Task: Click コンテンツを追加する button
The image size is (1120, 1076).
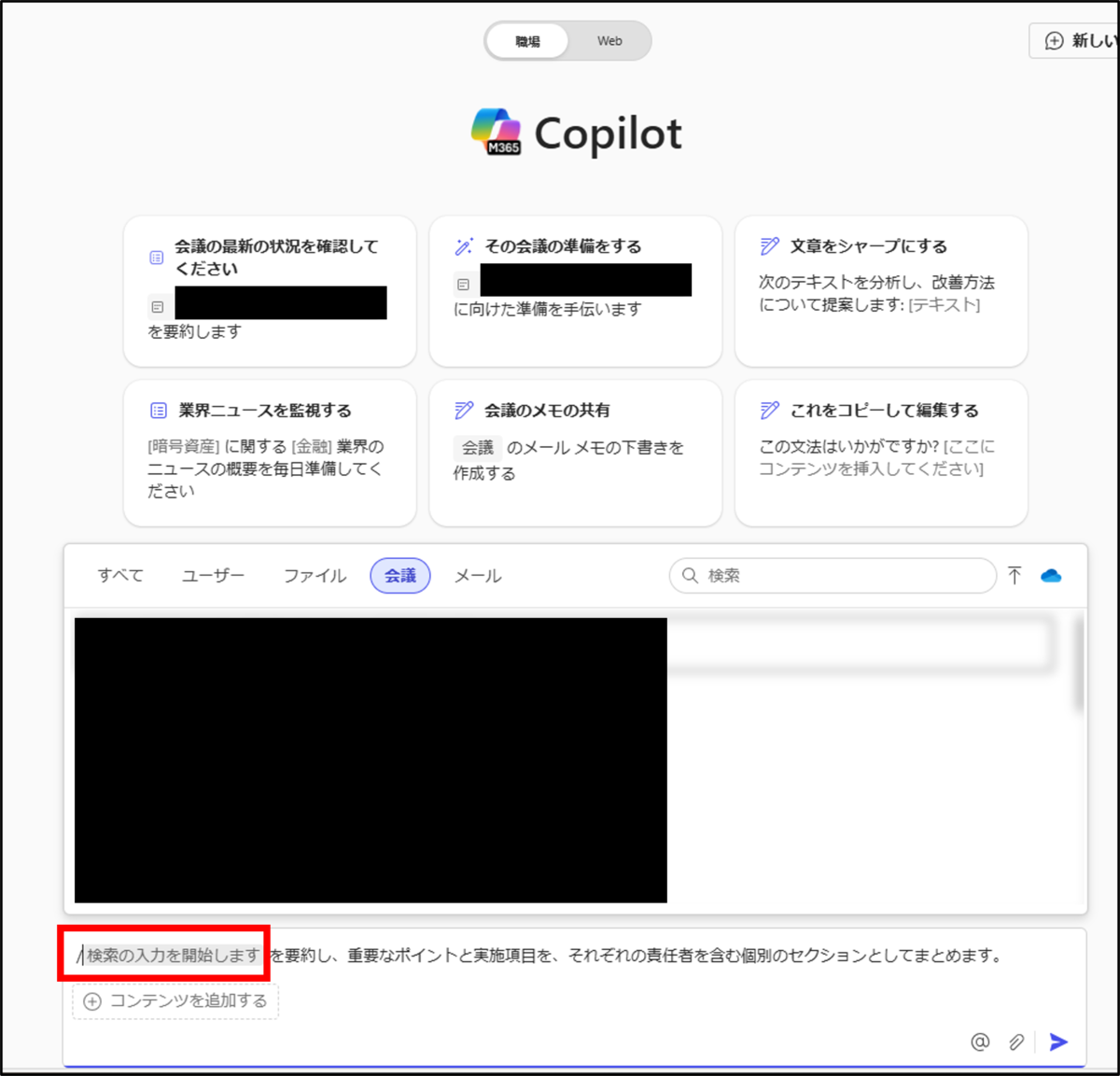Action: (x=175, y=1001)
